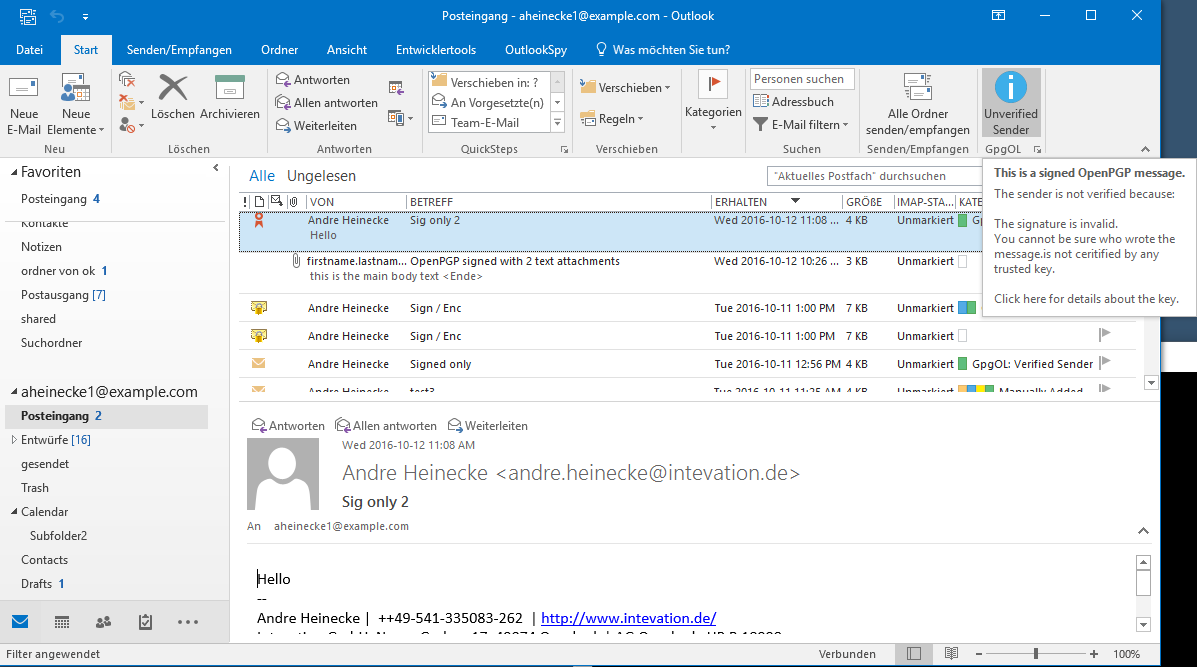This screenshot has height=667, width=1197.
Task: Archive message with Archivieren button
Action: pos(230,97)
